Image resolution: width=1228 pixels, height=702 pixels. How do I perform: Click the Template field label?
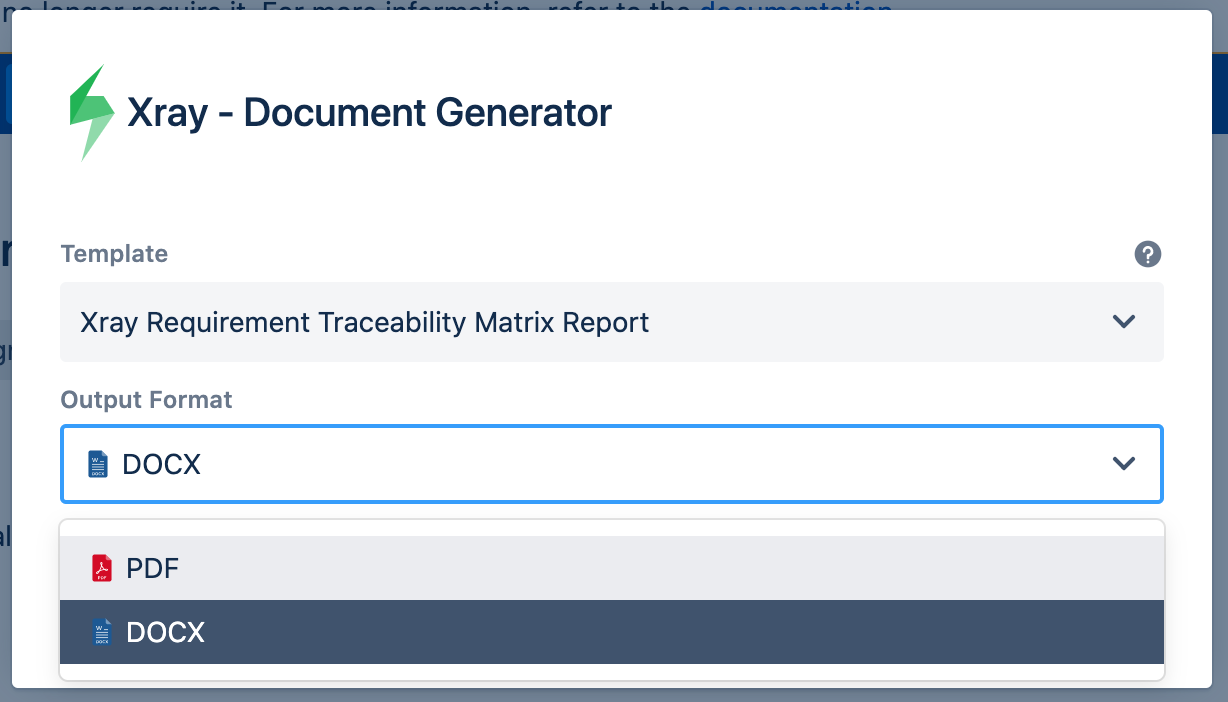tap(114, 254)
